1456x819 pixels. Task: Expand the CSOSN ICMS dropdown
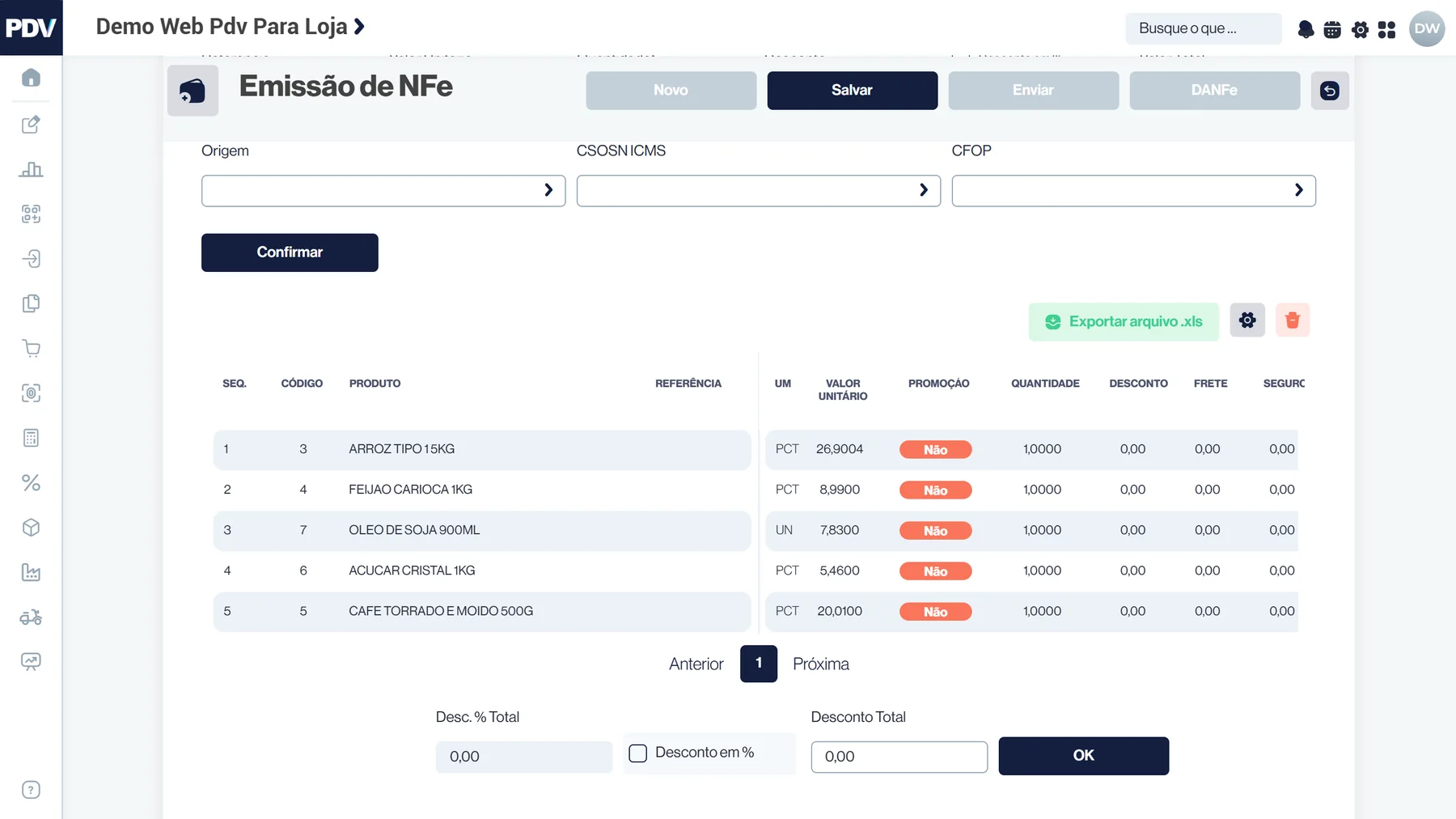point(759,191)
